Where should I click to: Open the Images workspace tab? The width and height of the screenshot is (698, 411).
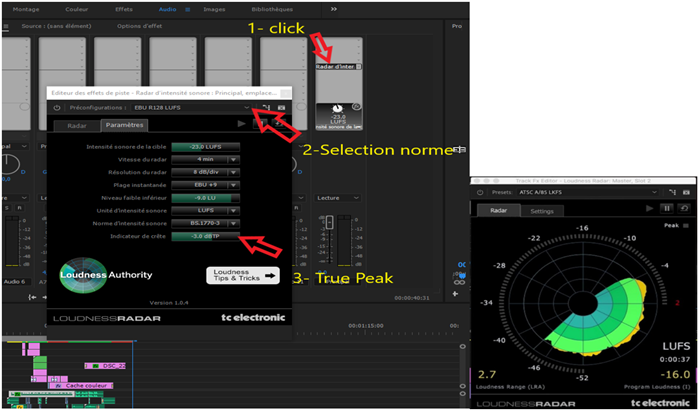point(214,9)
